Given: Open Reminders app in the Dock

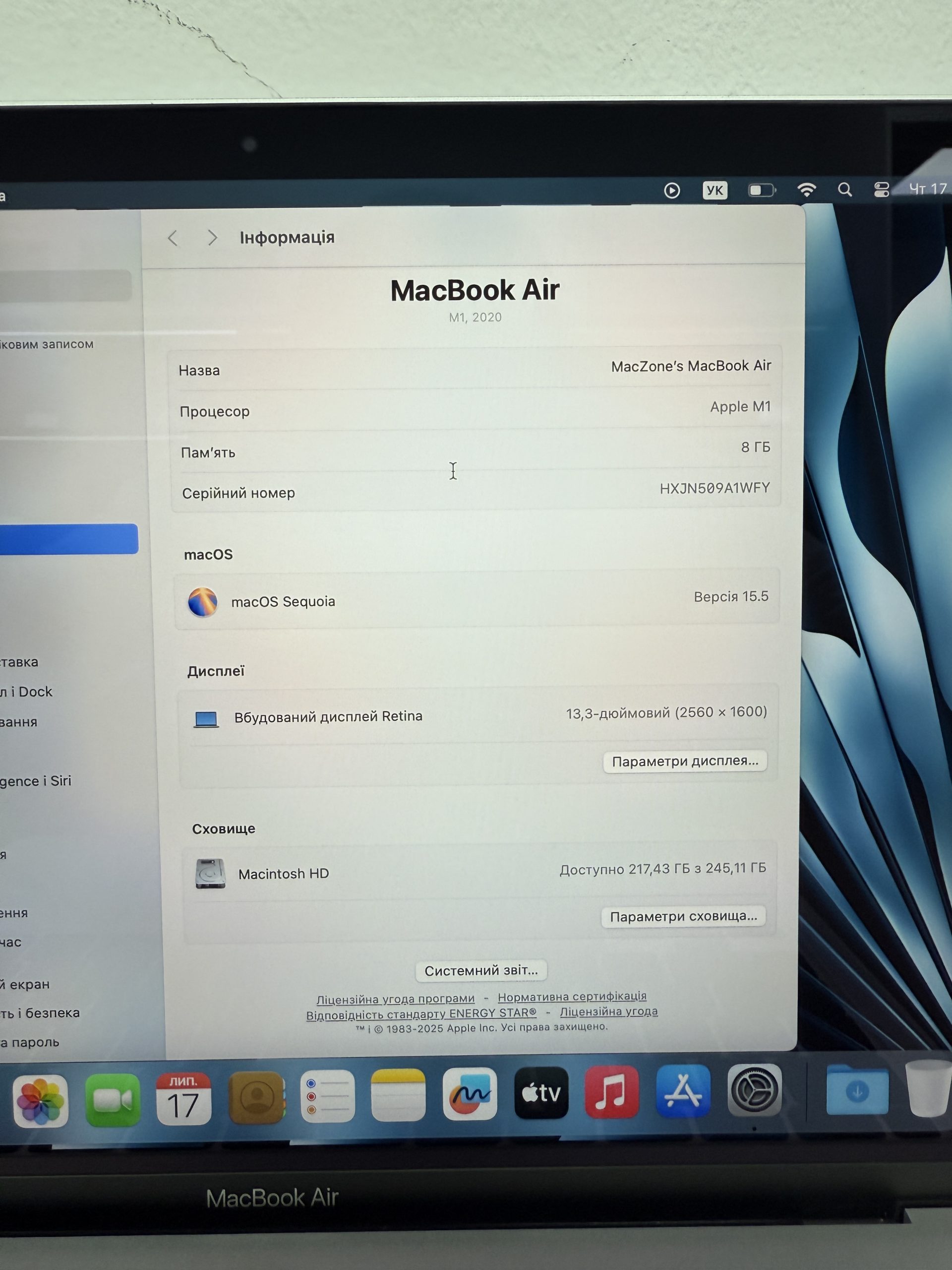Looking at the screenshot, I should point(327,1095).
